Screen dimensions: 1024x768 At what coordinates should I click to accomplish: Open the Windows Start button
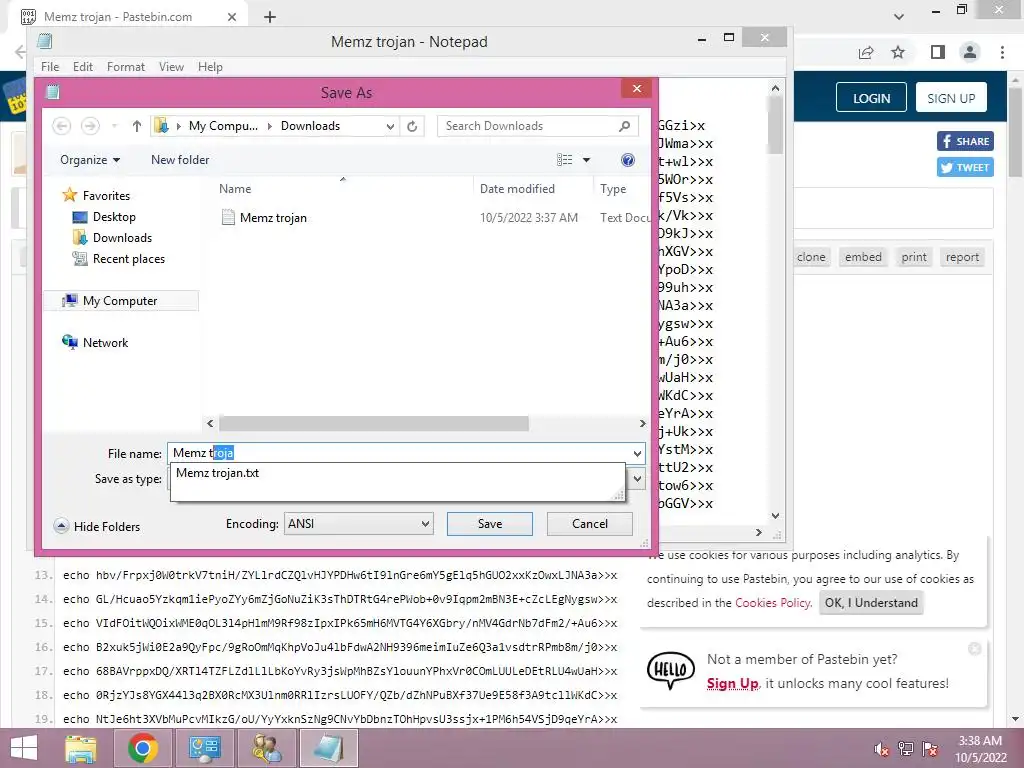pyautogui.click(x=24, y=748)
